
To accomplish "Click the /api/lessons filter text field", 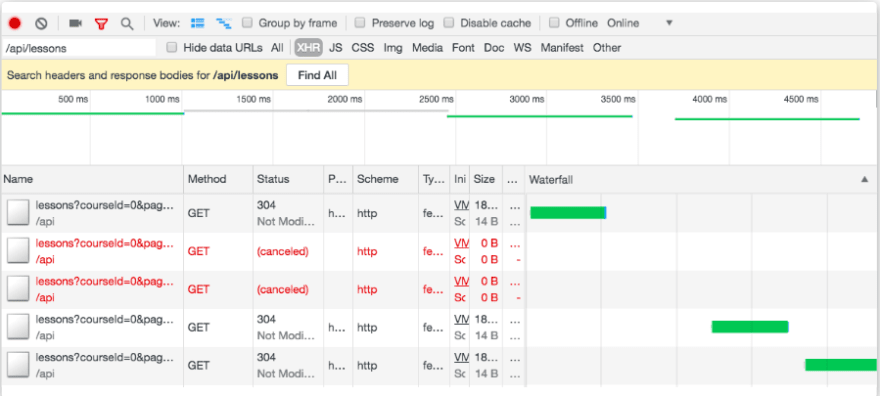I will point(79,48).
